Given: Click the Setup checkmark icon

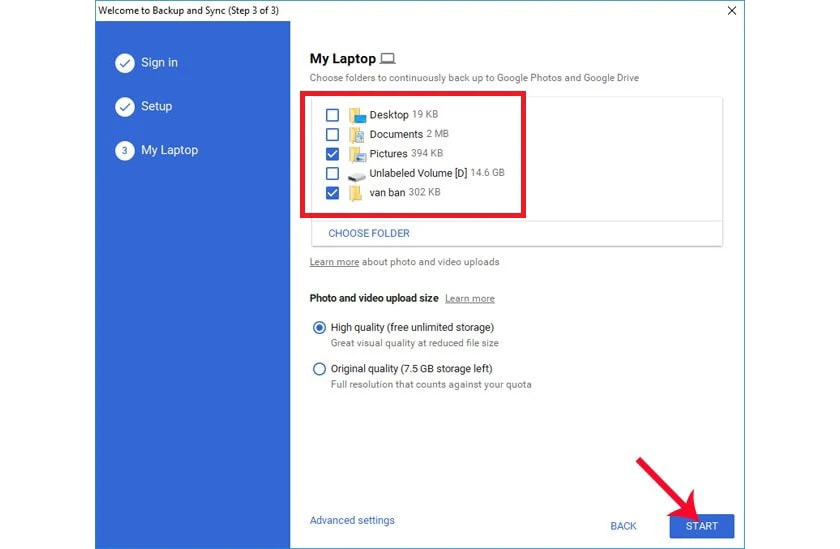Looking at the screenshot, I should [125, 107].
